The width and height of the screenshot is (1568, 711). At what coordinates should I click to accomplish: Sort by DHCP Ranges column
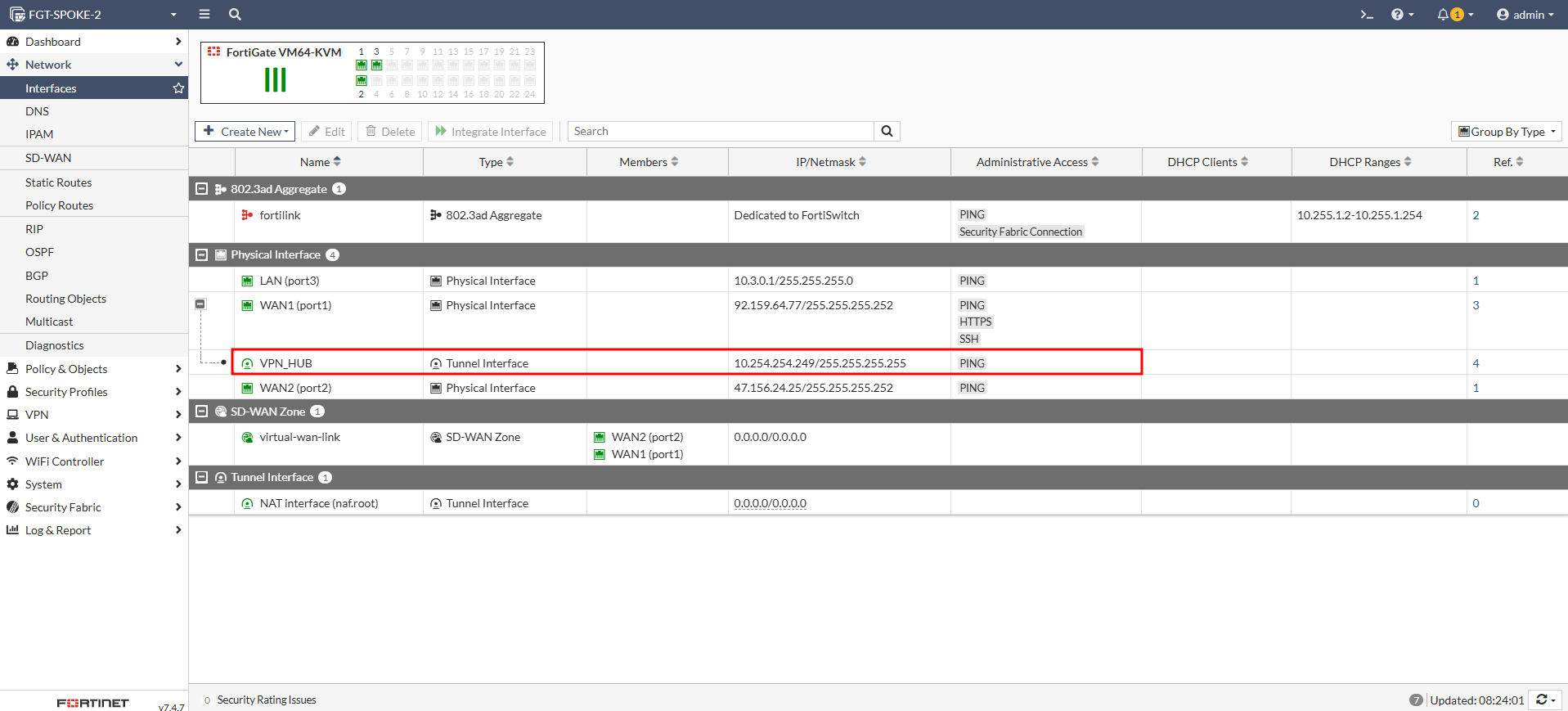[1370, 162]
